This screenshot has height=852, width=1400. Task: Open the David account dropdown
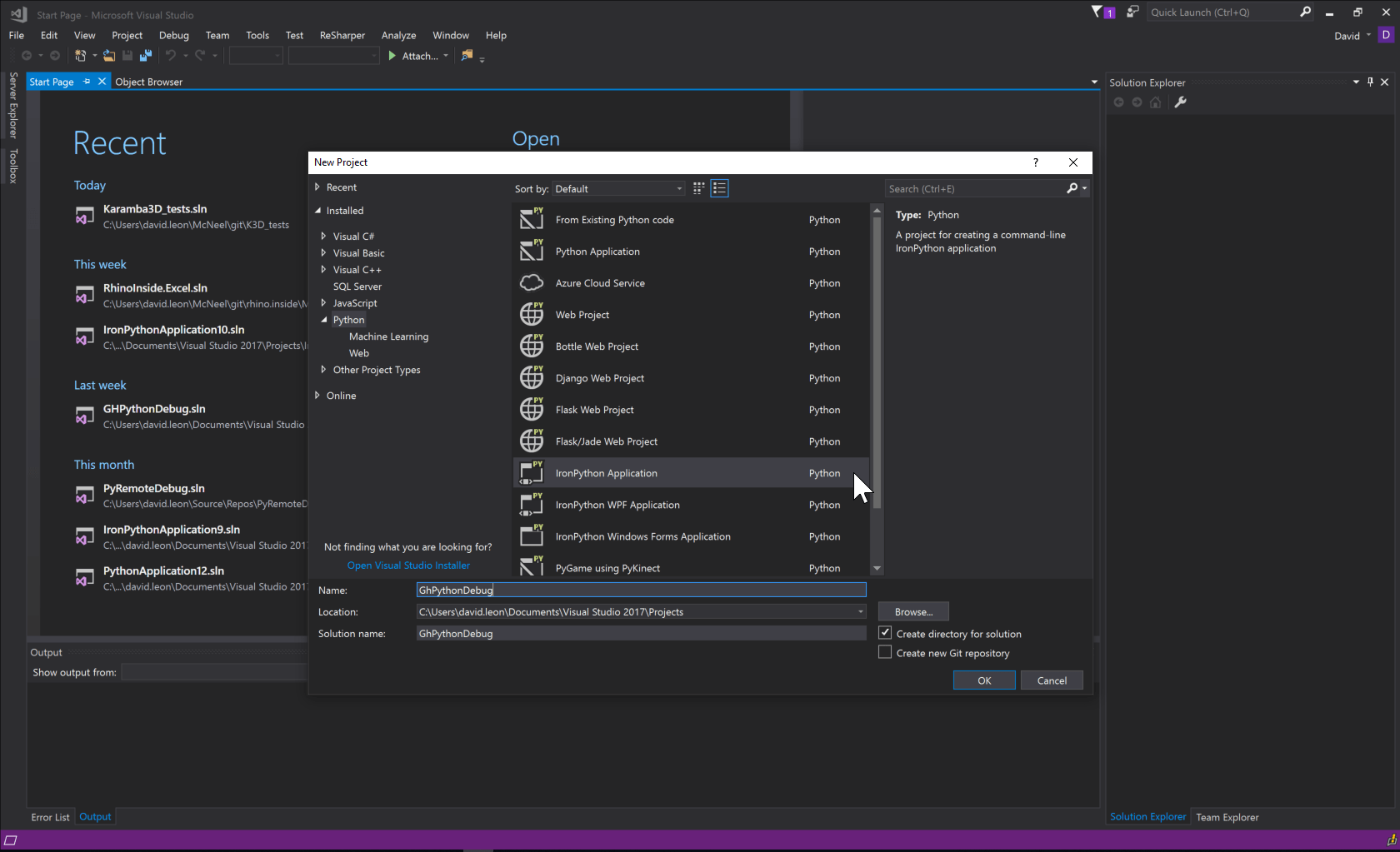click(x=1352, y=36)
